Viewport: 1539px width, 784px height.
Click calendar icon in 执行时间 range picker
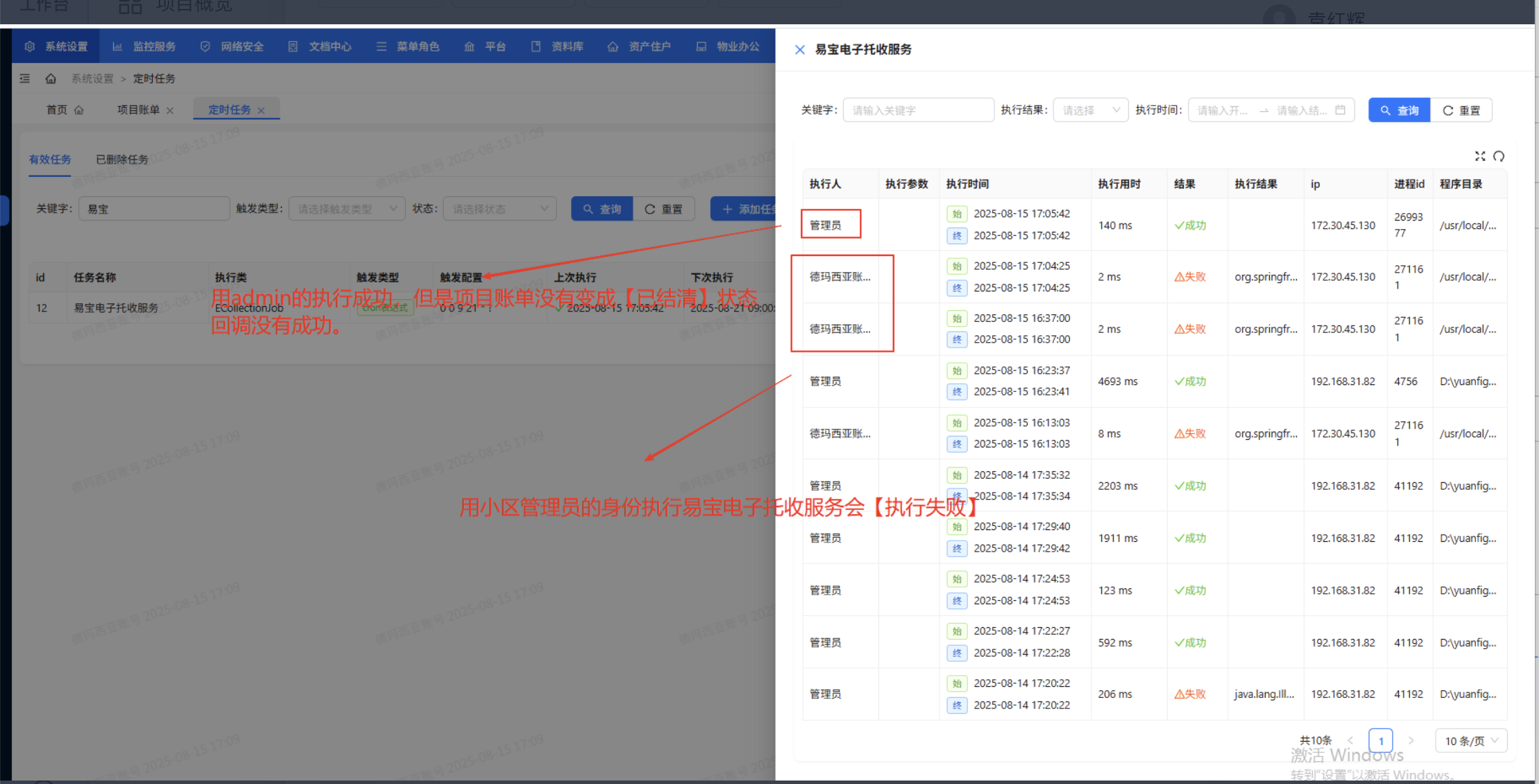click(x=1340, y=110)
